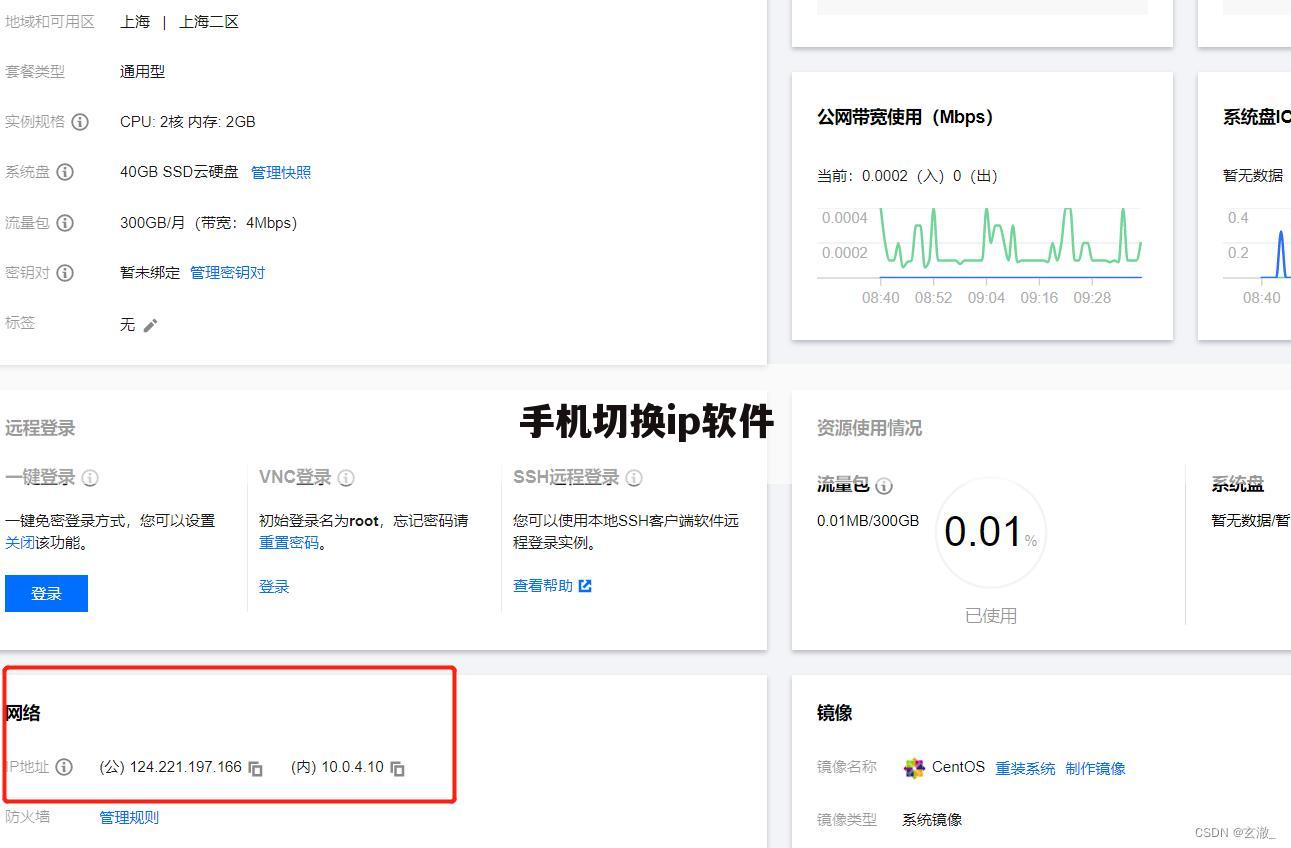1291x848 pixels.
Task: Click the 0.01% usage ring gauge
Action: 991,532
